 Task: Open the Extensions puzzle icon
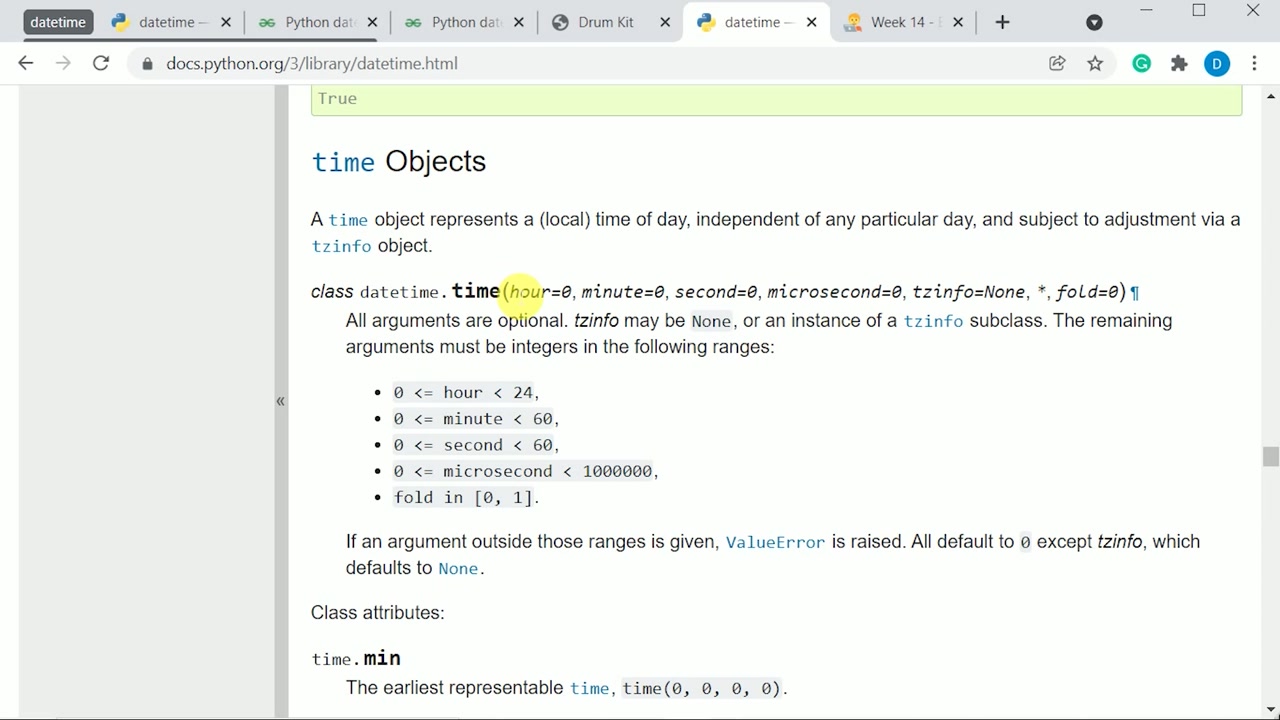[x=1179, y=64]
